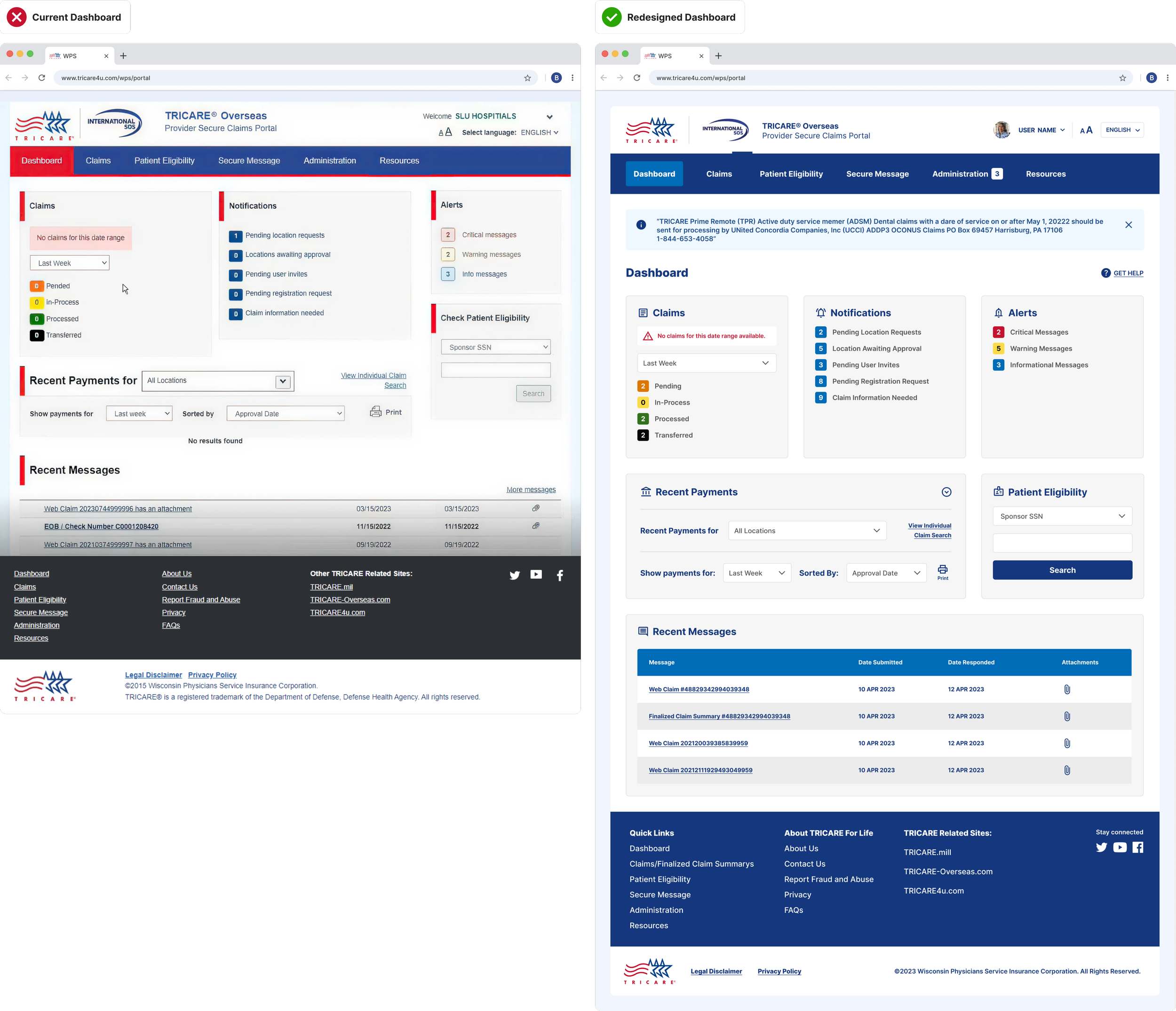Image resolution: width=1176 pixels, height=1011 pixels.
Task: Click the Facebook icon in the dark footer
Action: coord(560,575)
